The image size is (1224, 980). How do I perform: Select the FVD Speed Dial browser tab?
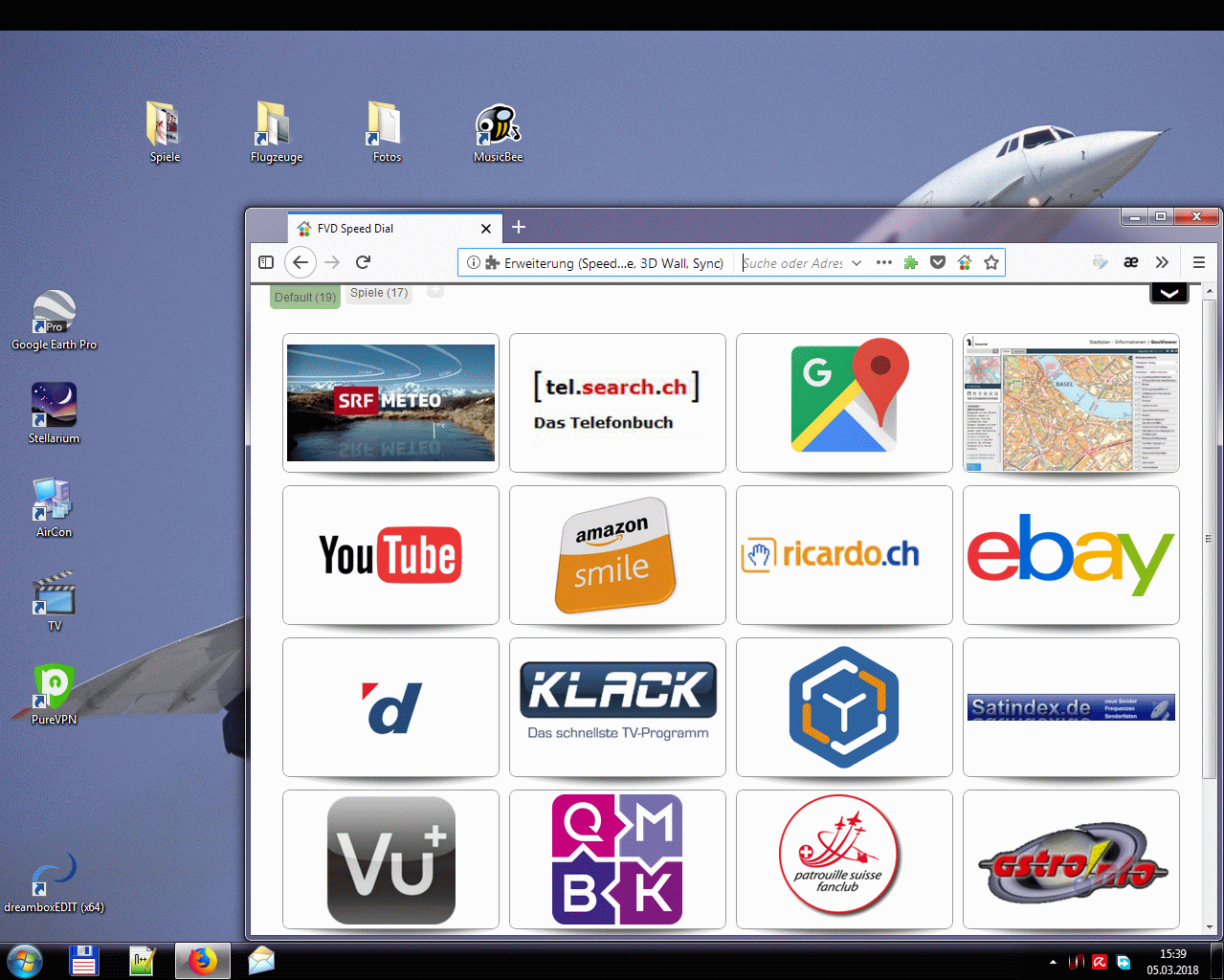pos(394,229)
